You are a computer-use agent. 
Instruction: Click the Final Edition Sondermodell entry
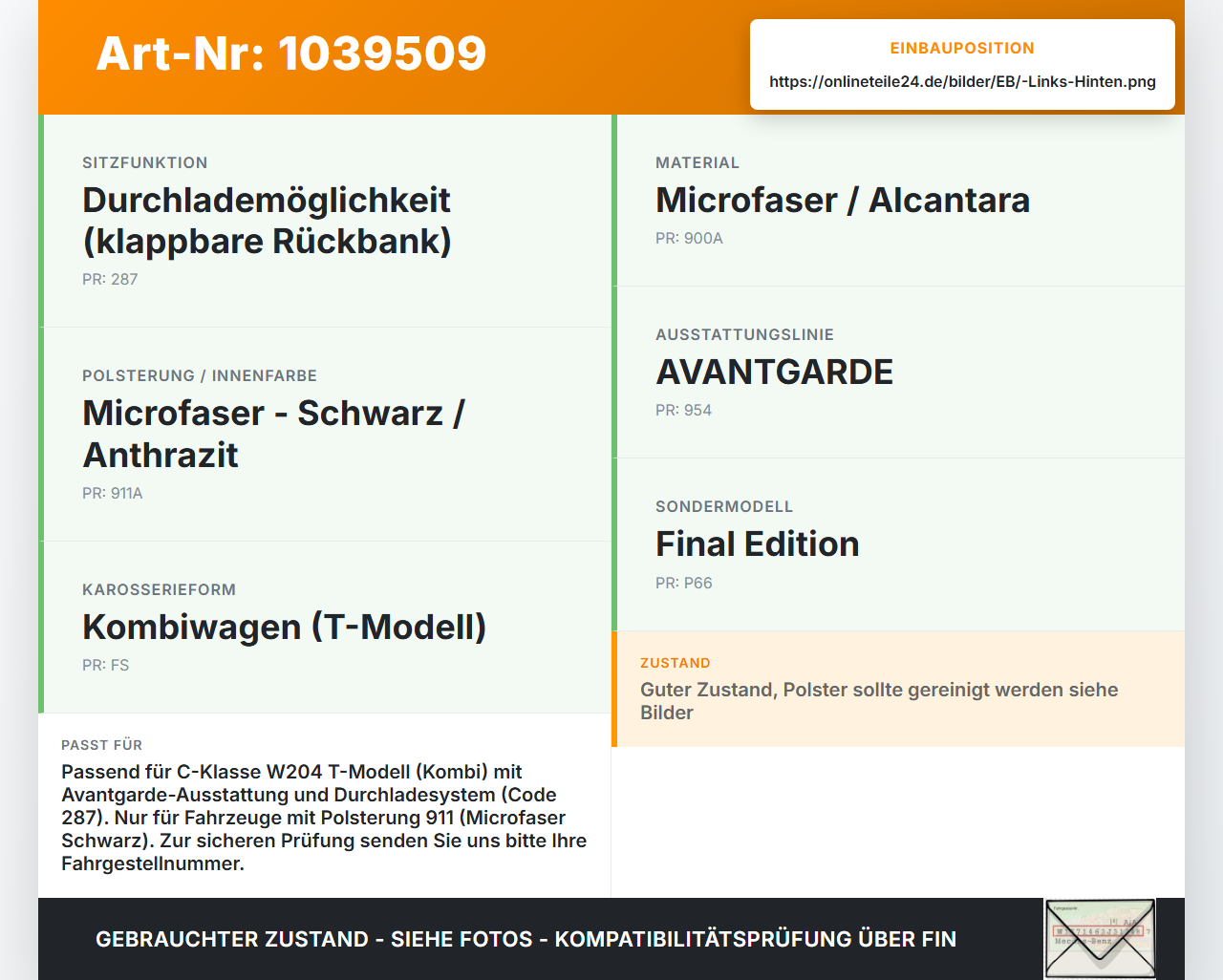tap(898, 544)
